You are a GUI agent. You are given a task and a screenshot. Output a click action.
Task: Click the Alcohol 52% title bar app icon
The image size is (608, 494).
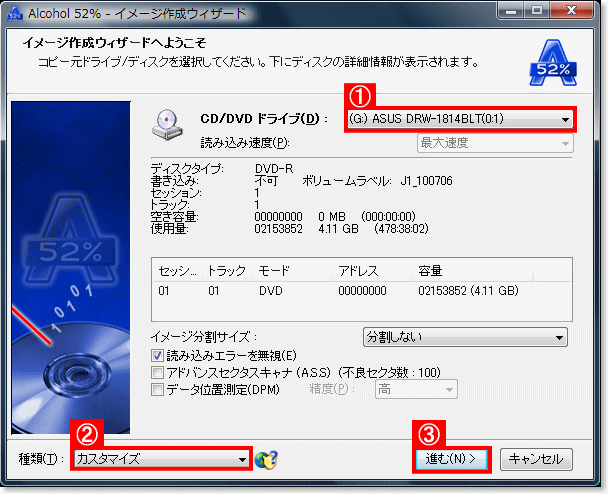coord(15,14)
